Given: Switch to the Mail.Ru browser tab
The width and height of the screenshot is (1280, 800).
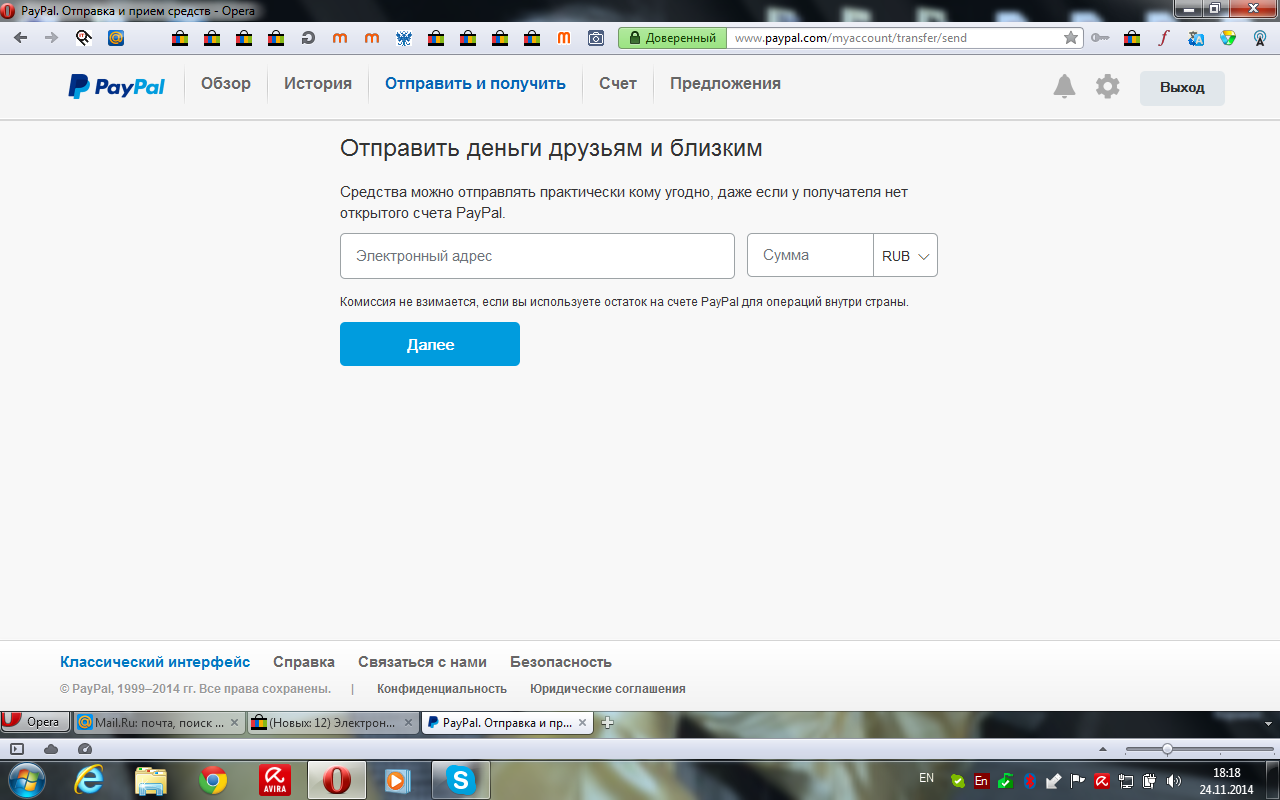Looking at the screenshot, I should pos(159,722).
